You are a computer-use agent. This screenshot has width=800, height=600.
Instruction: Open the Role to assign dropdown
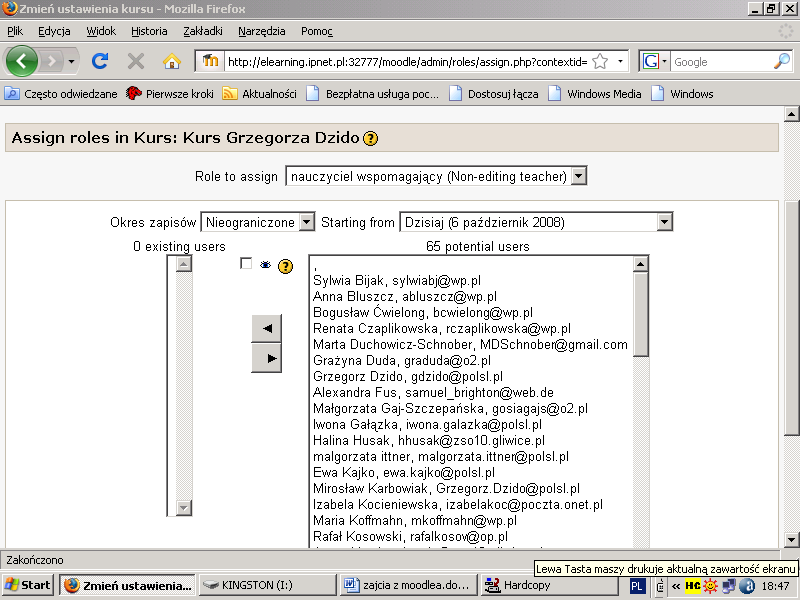[436, 176]
